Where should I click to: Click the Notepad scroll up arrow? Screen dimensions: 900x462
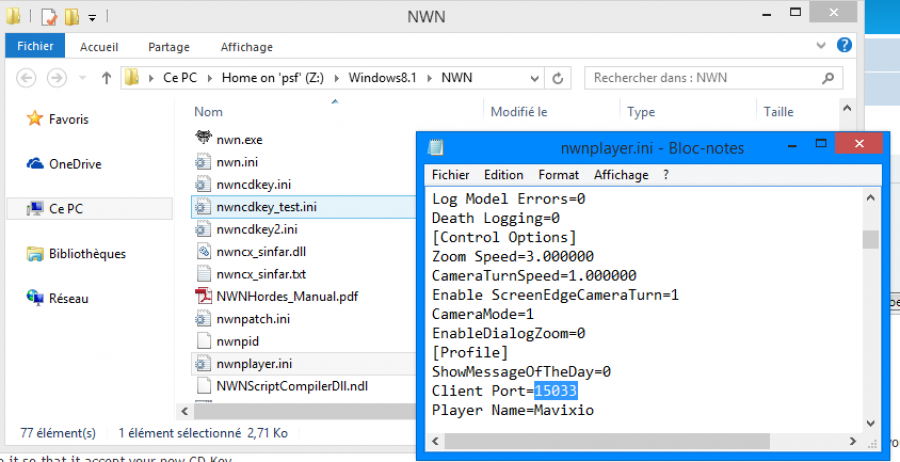click(x=870, y=198)
